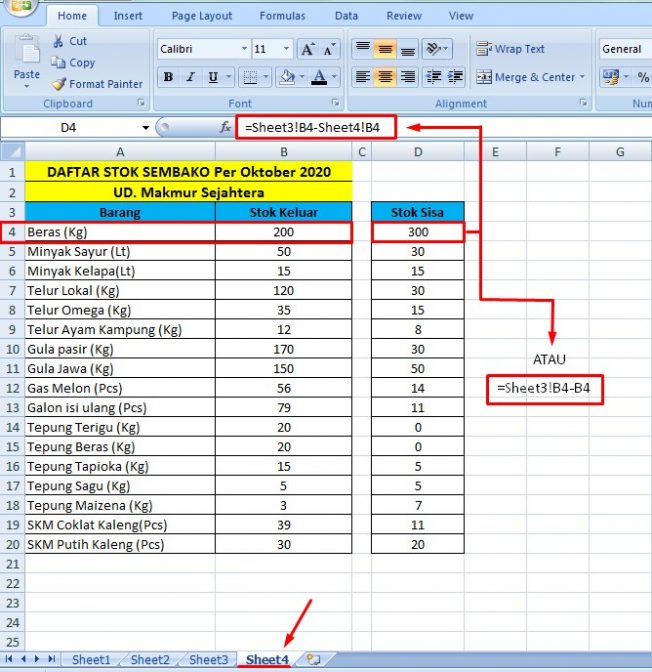Toggle Bold formatting
This screenshot has height=672, width=652.
(x=168, y=77)
